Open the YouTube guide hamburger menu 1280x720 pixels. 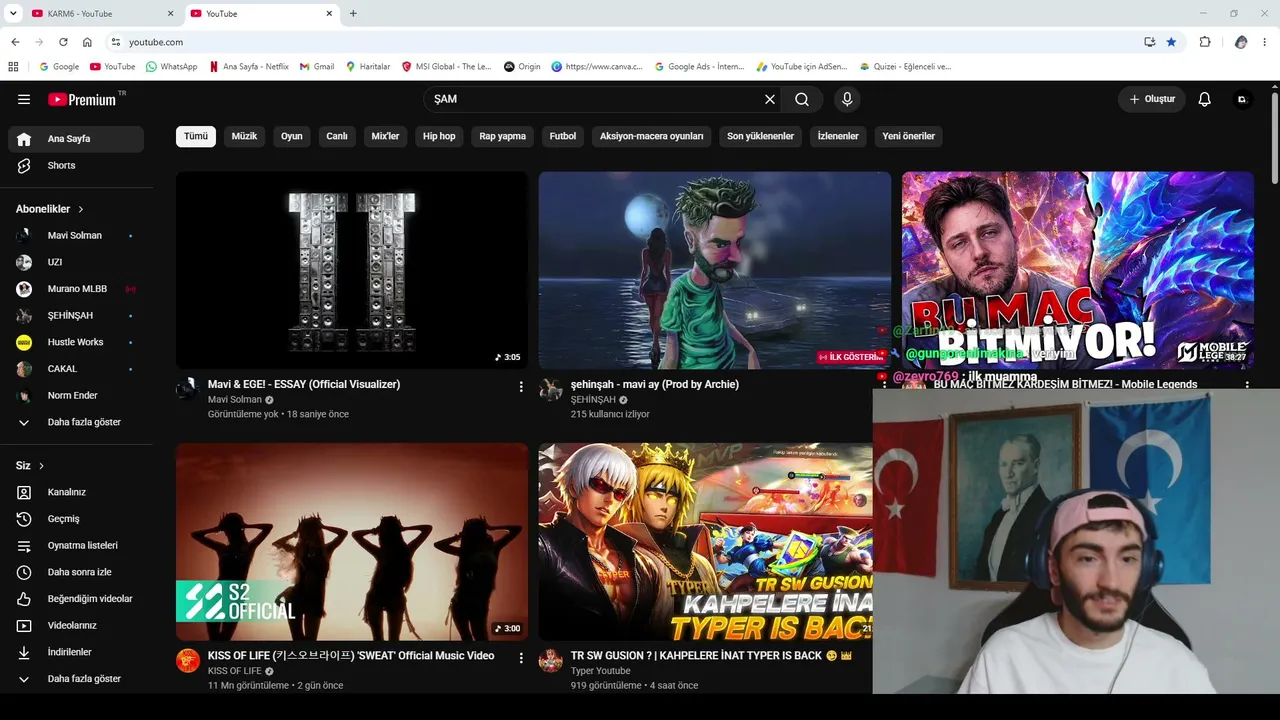(x=24, y=99)
